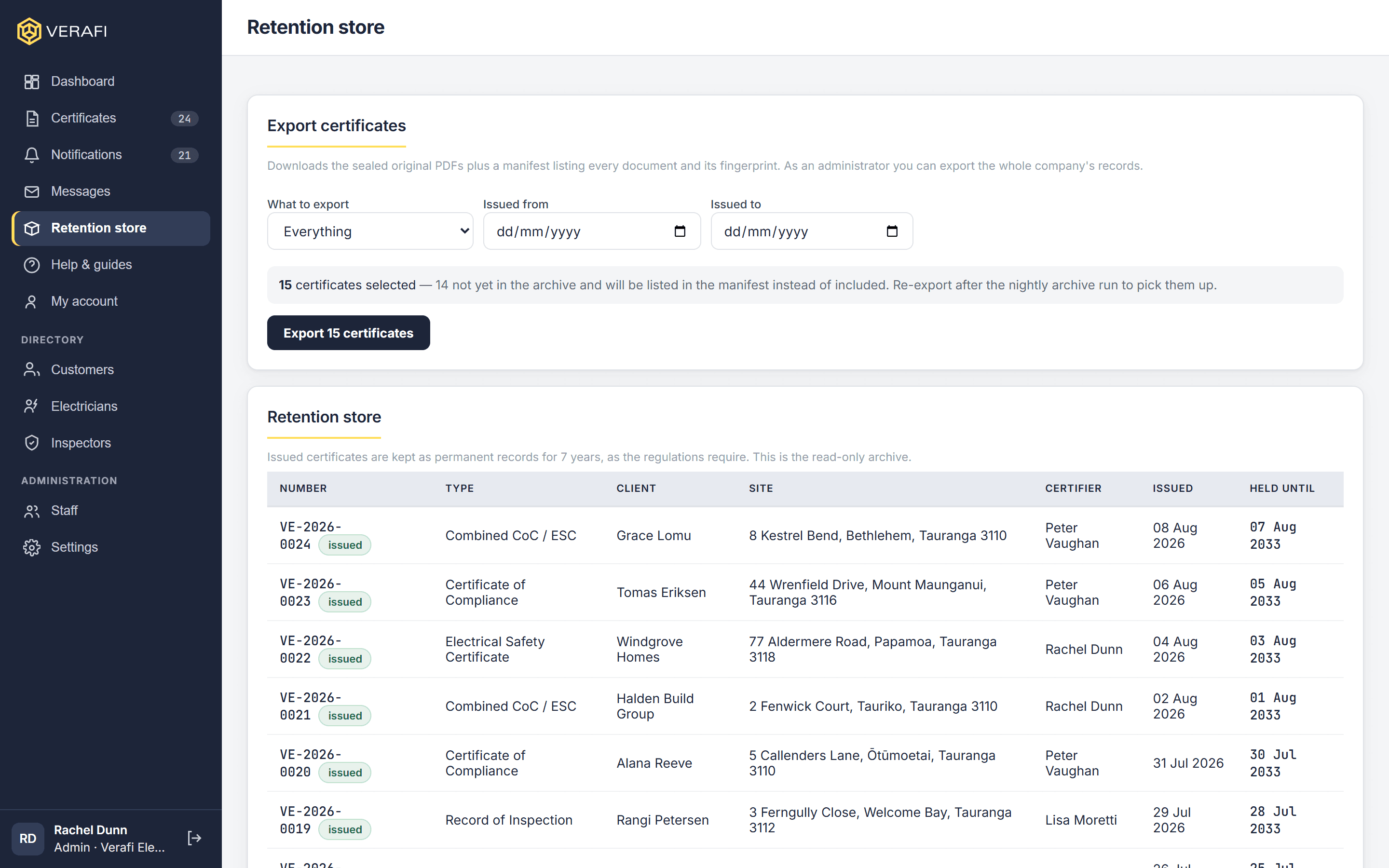Click client Rangi Petersen
This screenshot has width=1389, height=868.
663,820
